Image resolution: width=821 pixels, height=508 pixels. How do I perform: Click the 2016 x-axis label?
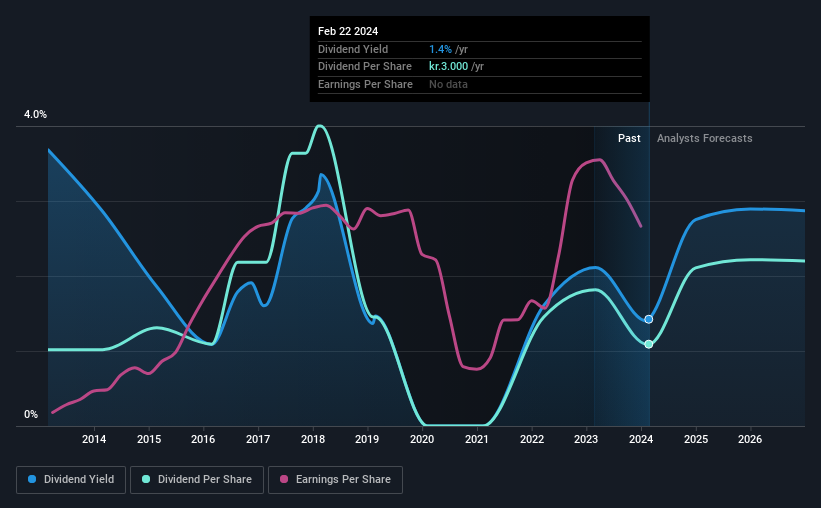[x=203, y=439]
